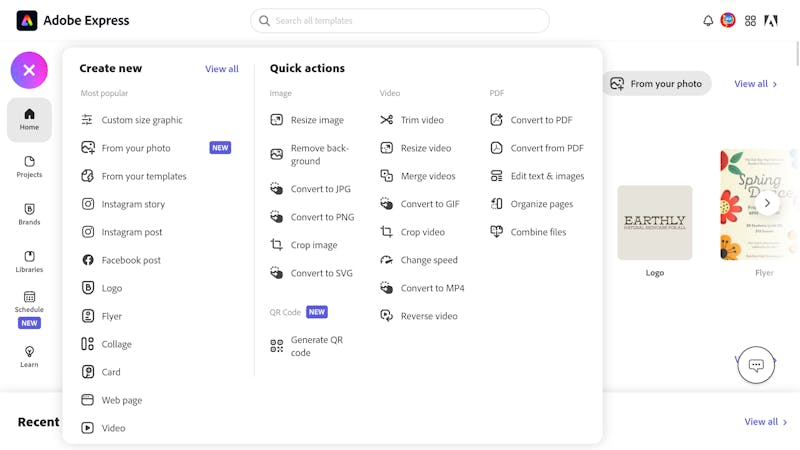The width and height of the screenshot is (800, 450).
Task: Open Libraries in the sidebar
Action: (x=29, y=262)
